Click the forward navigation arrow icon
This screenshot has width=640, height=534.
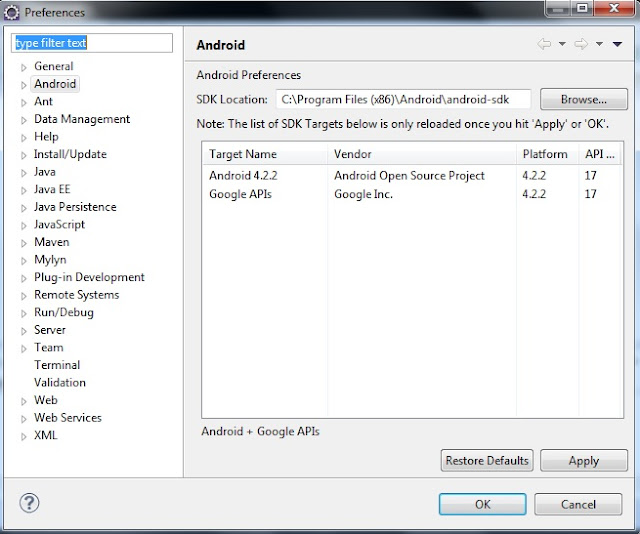tap(581, 44)
